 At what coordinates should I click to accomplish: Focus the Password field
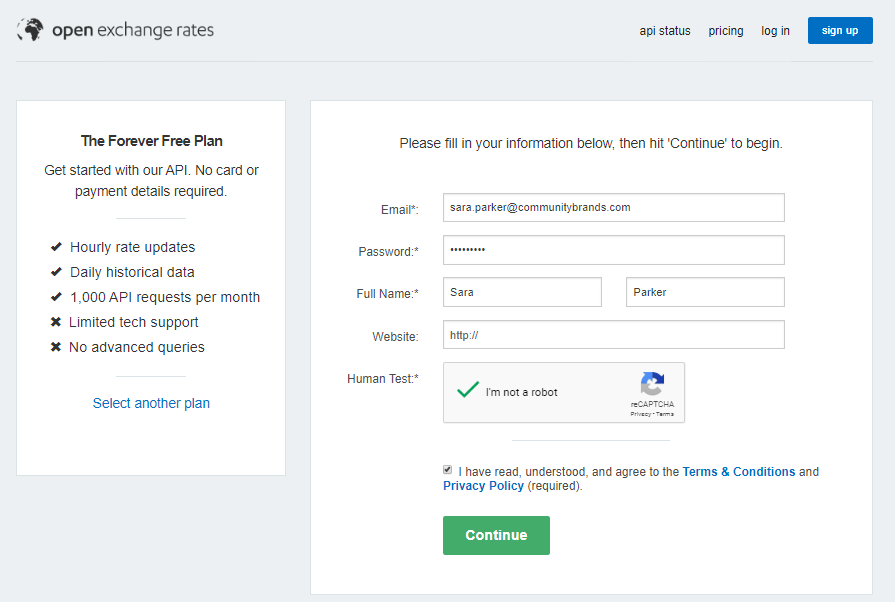coord(613,250)
